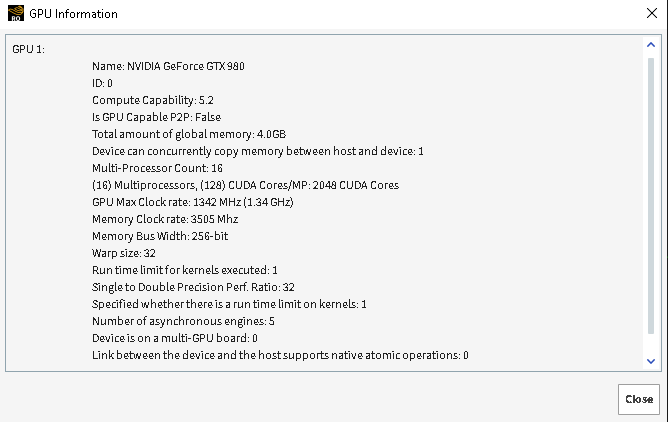Screen dimensions: 668x422
Task: Click the Multi-Processor Count: 16 line
Action: point(157,168)
